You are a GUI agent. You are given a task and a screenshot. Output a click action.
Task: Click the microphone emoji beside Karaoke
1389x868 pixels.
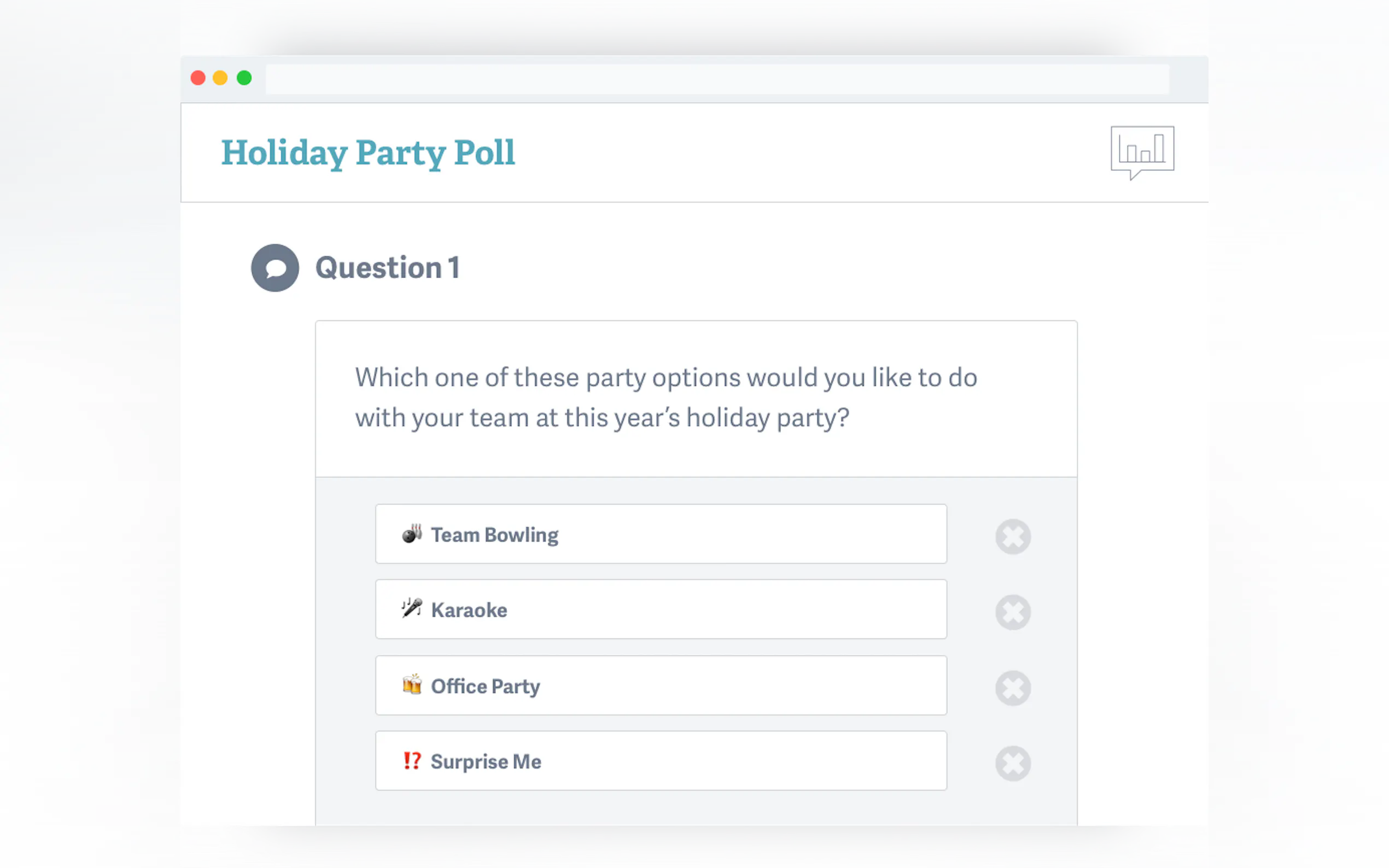pos(412,608)
